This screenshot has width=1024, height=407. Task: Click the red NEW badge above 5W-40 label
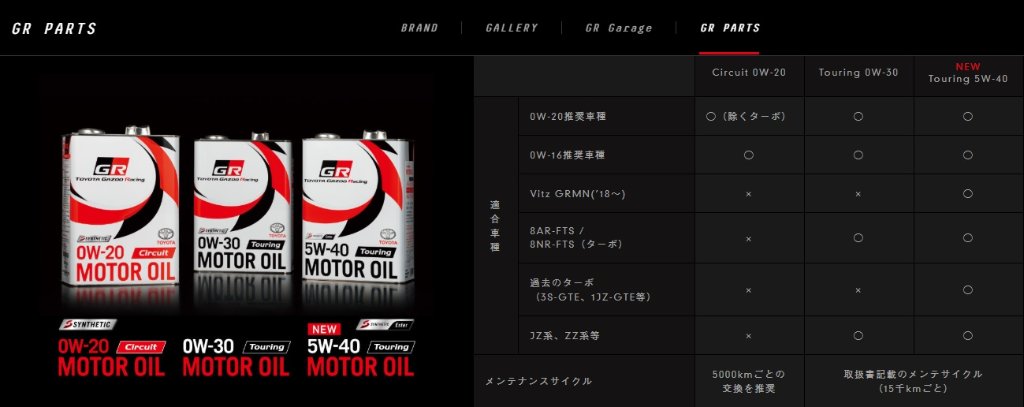325,329
